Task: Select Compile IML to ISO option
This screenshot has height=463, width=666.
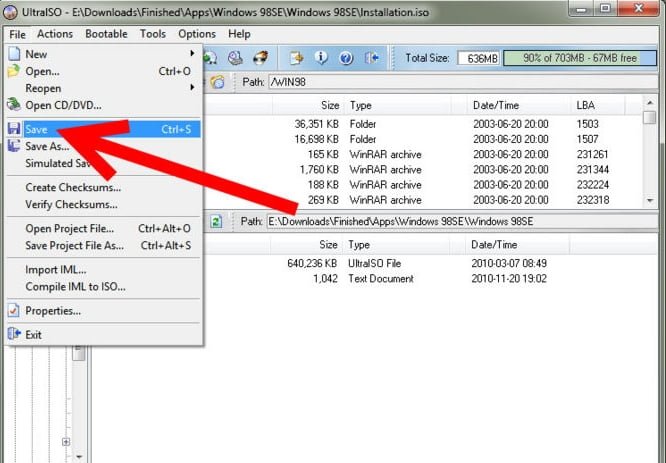Action: 75,287
